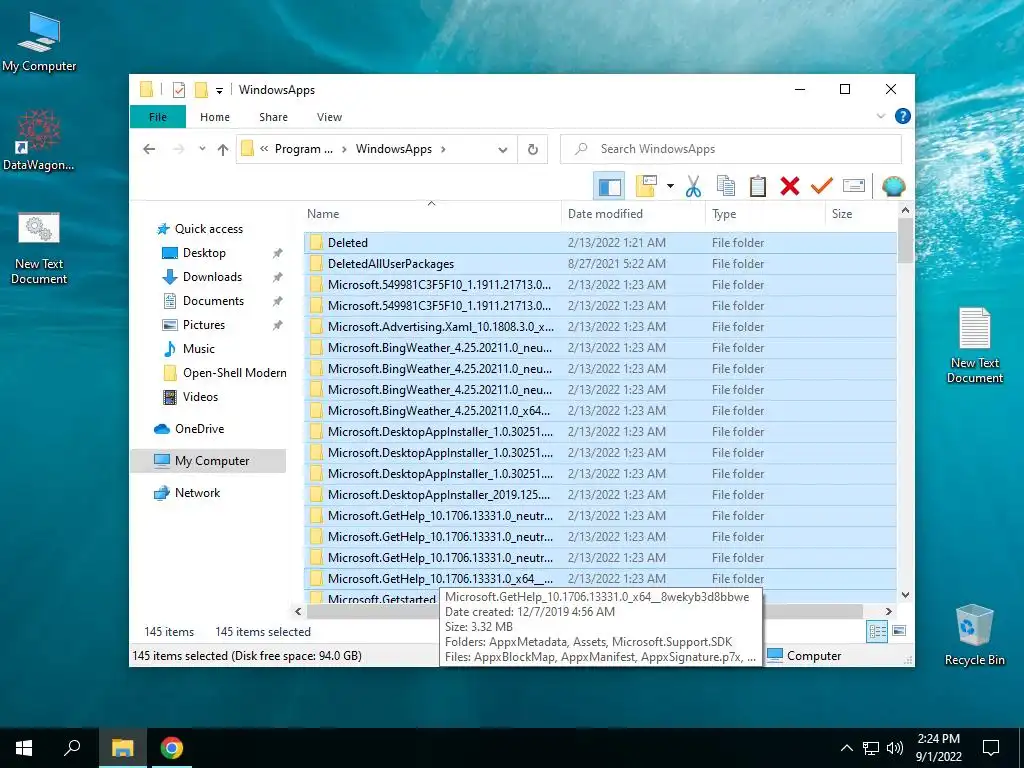Image resolution: width=1024 pixels, height=768 pixels.
Task: Click the Program breadcrumb segment
Action: [304, 149]
